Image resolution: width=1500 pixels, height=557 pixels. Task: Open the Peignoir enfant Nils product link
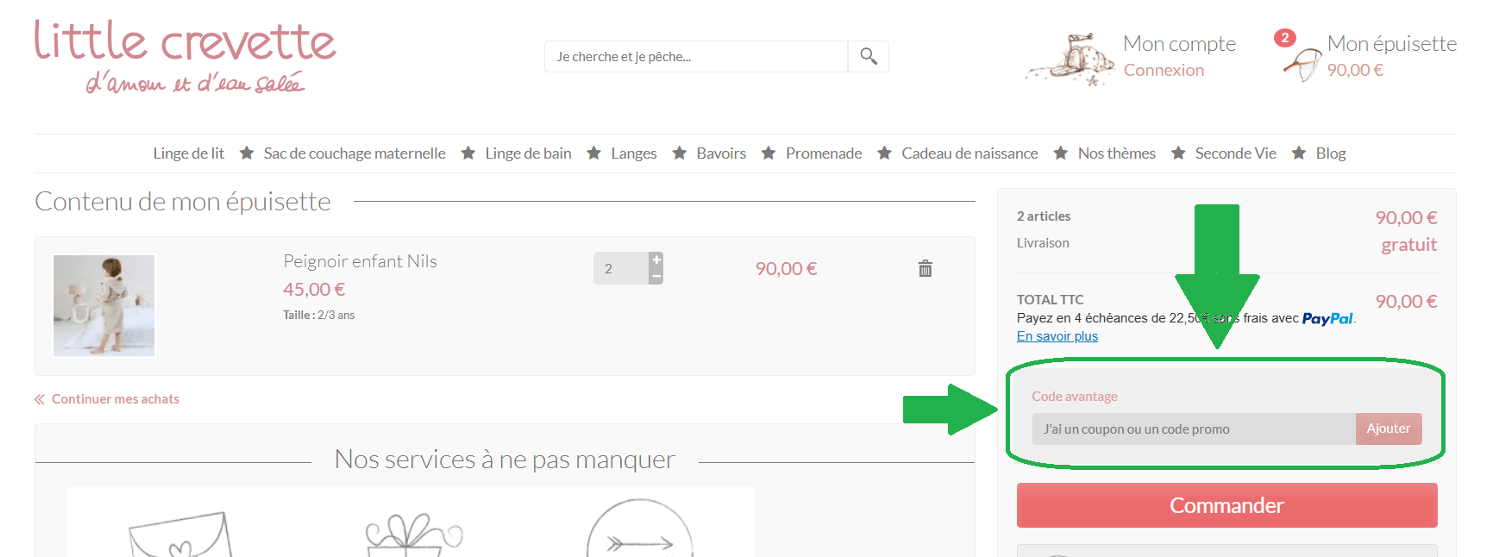(x=360, y=261)
